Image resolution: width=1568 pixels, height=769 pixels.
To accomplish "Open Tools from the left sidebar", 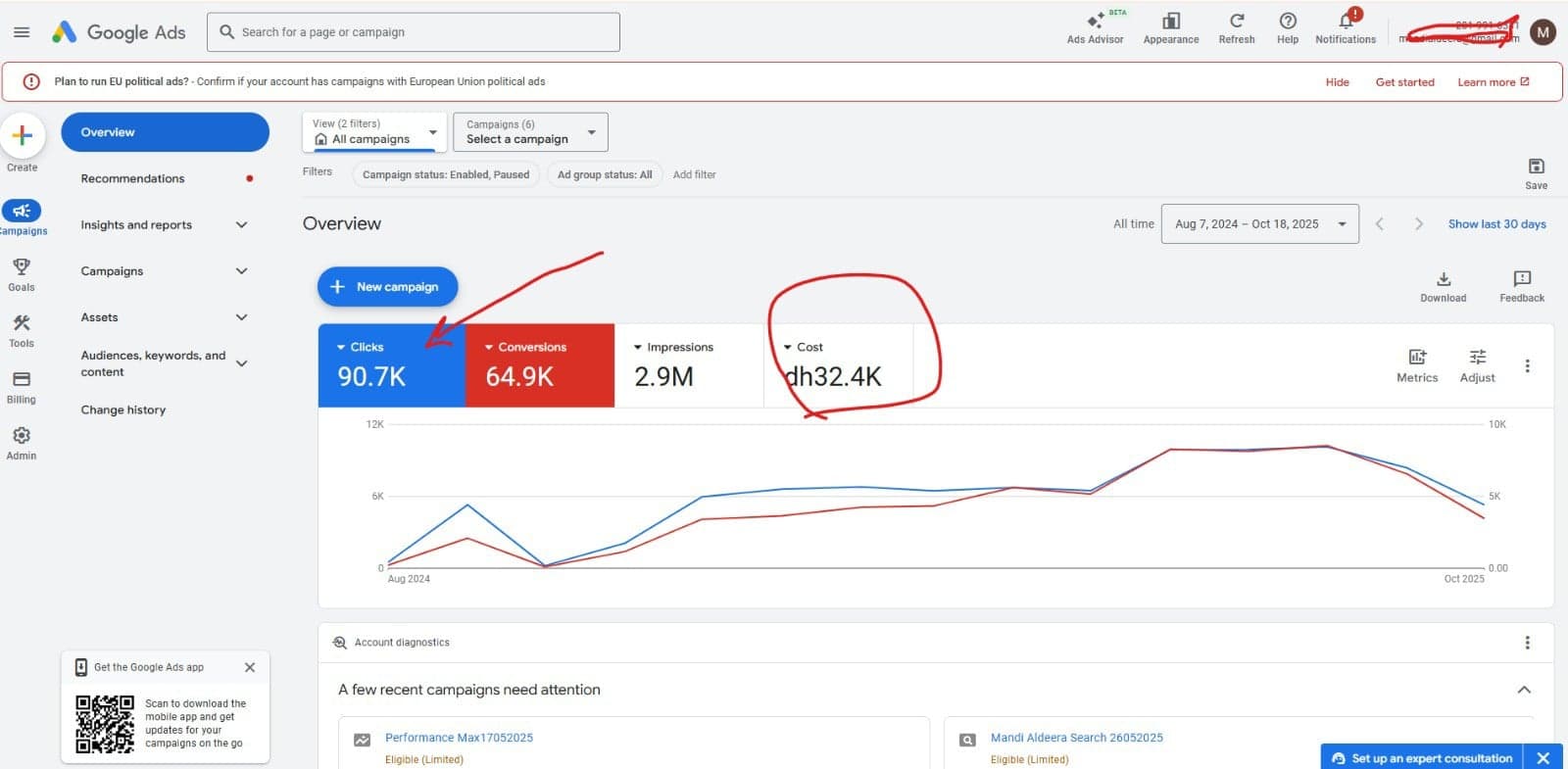I will [22, 324].
